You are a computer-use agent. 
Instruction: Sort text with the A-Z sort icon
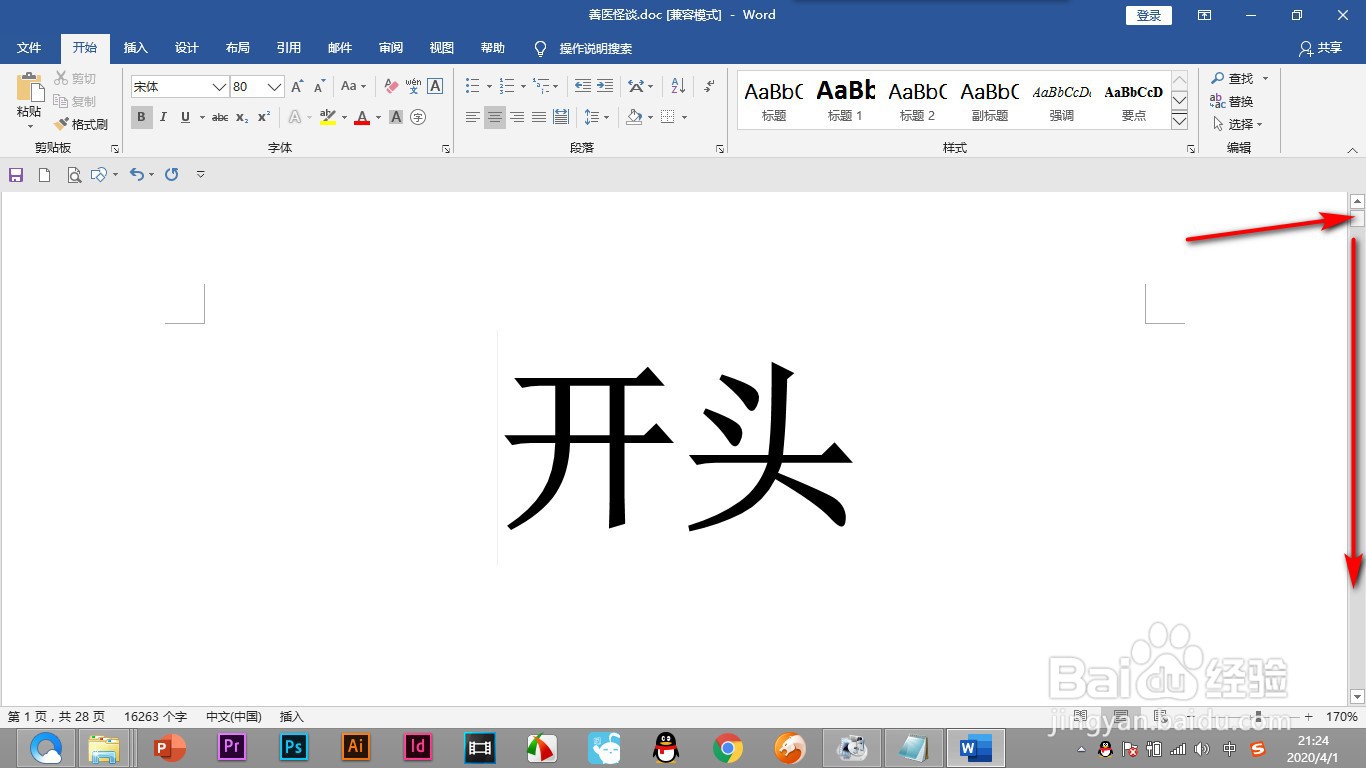[x=678, y=87]
